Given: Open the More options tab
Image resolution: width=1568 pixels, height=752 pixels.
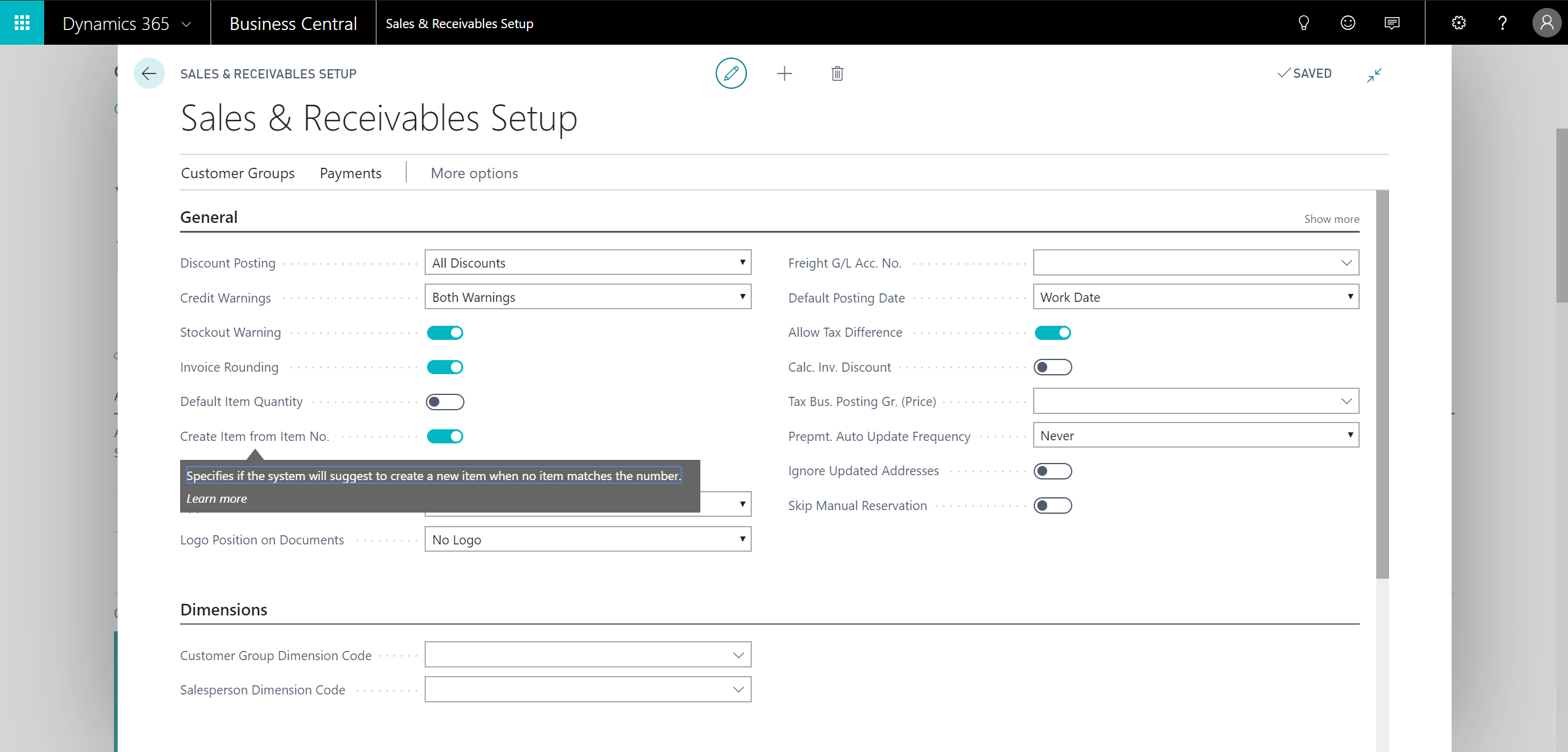Looking at the screenshot, I should 474,172.
